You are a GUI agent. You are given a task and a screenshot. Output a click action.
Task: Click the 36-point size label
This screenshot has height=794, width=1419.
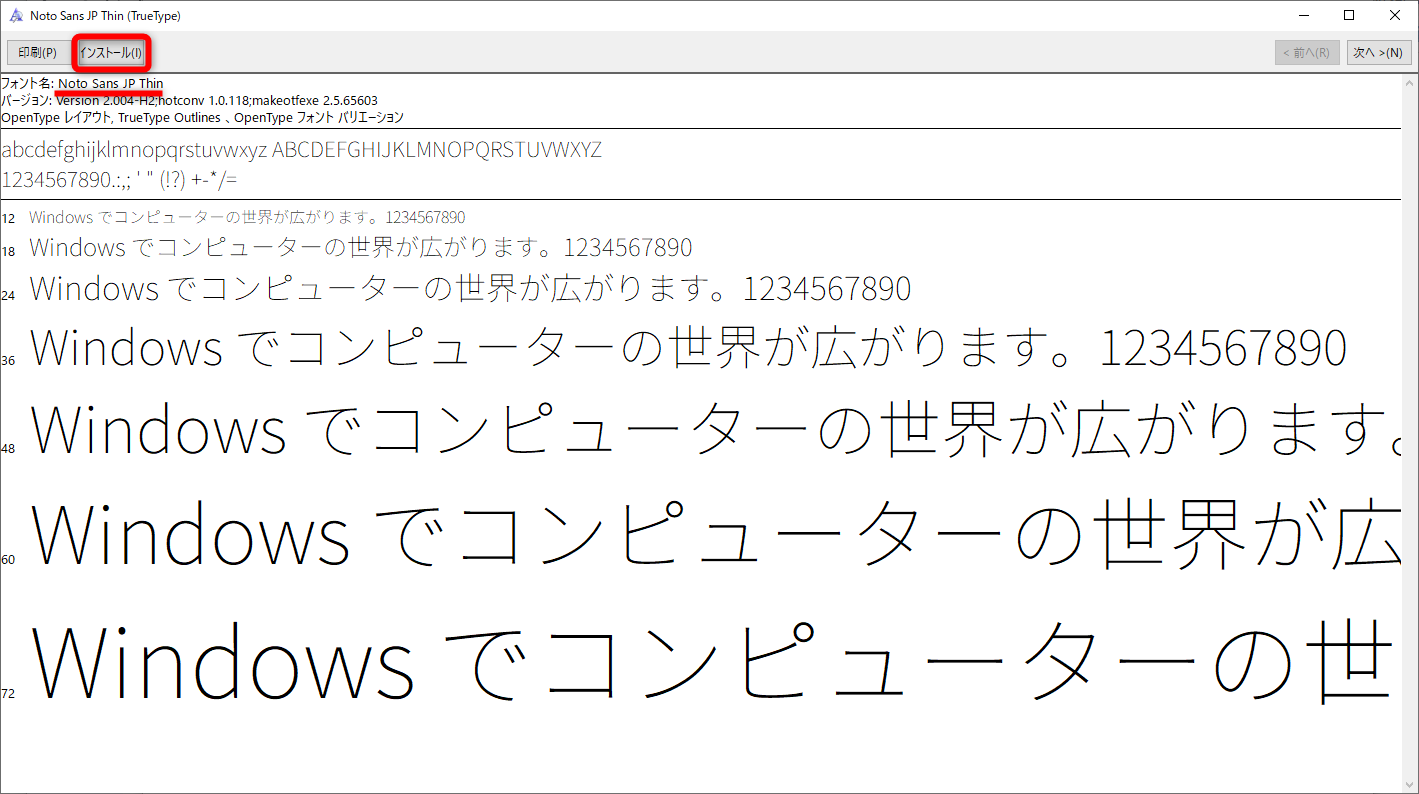[x=8, y=359]
